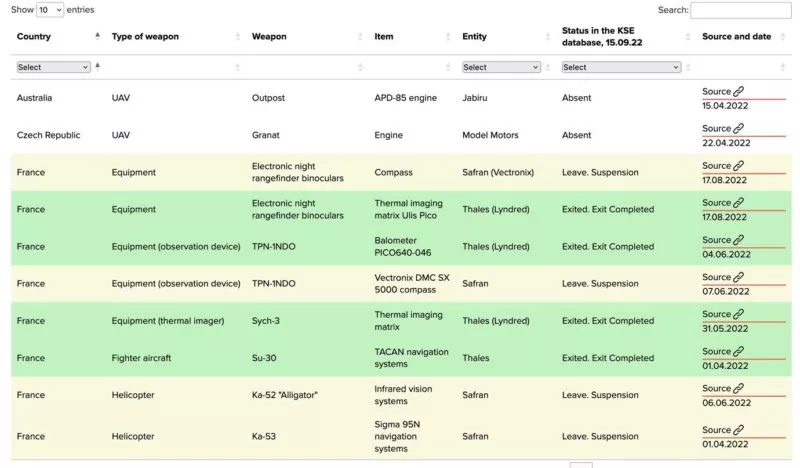Open the Status filter Select dropdown
The height and width of the screenshot is (468, 800).
[x=621, y=67]
